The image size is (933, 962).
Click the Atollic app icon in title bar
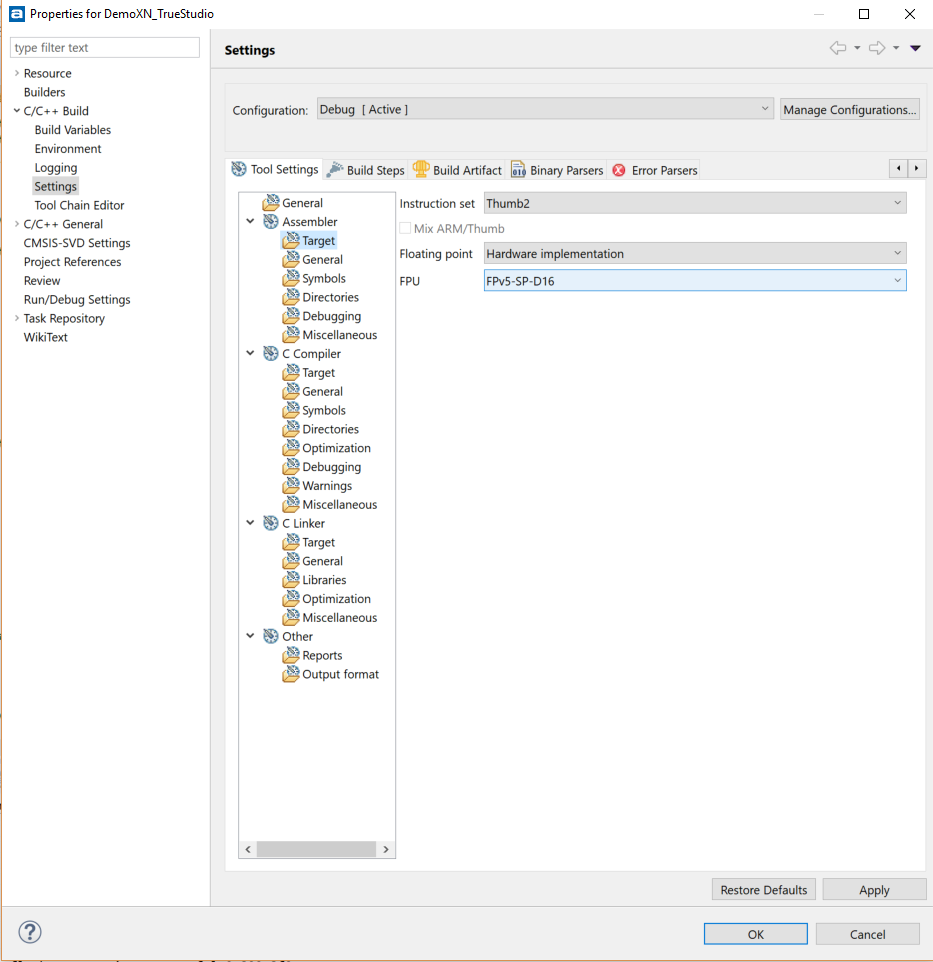pyautogui.click(x=17, y=13)
